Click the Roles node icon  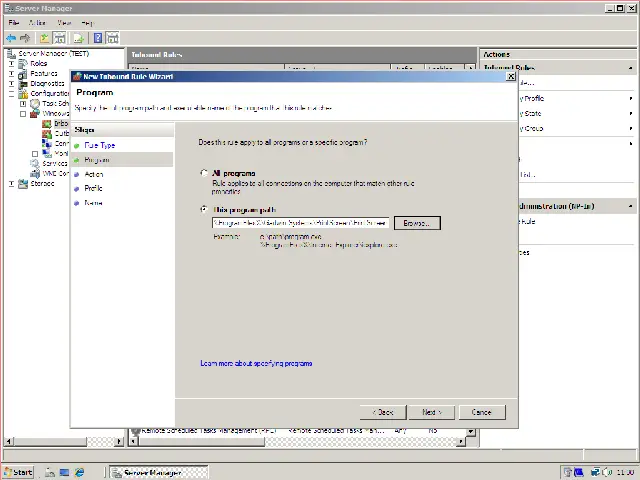click(x=23, y=63)
